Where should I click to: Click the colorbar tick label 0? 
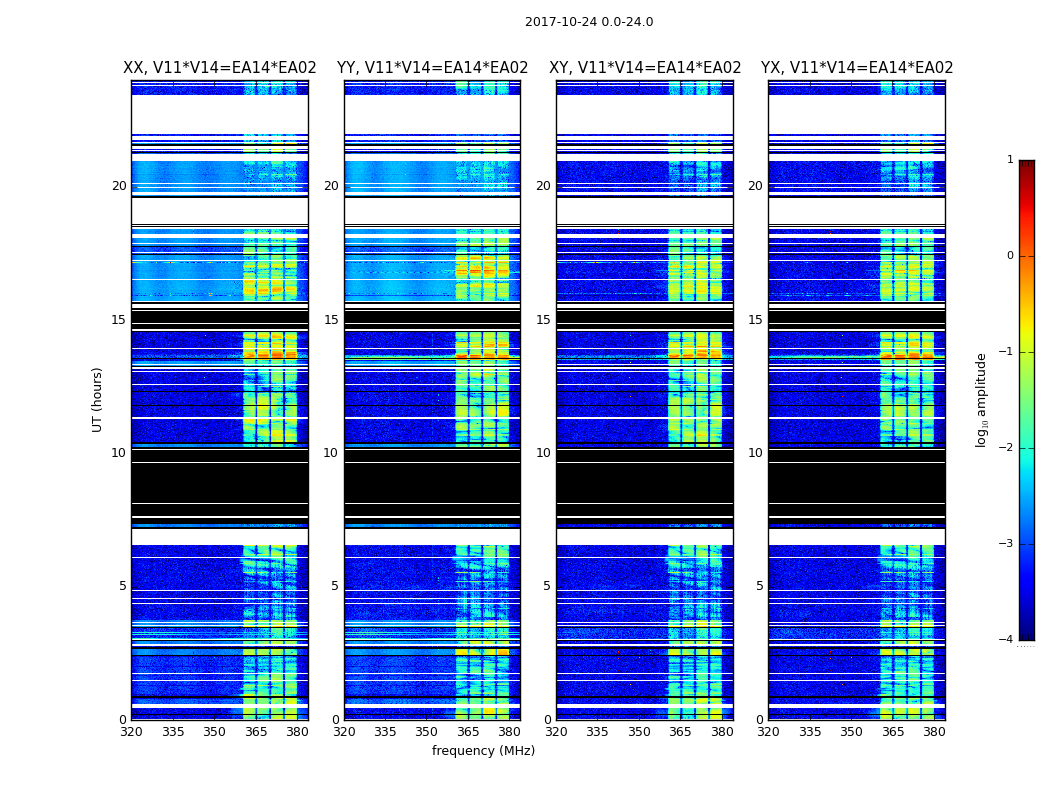click(1010, 256)
